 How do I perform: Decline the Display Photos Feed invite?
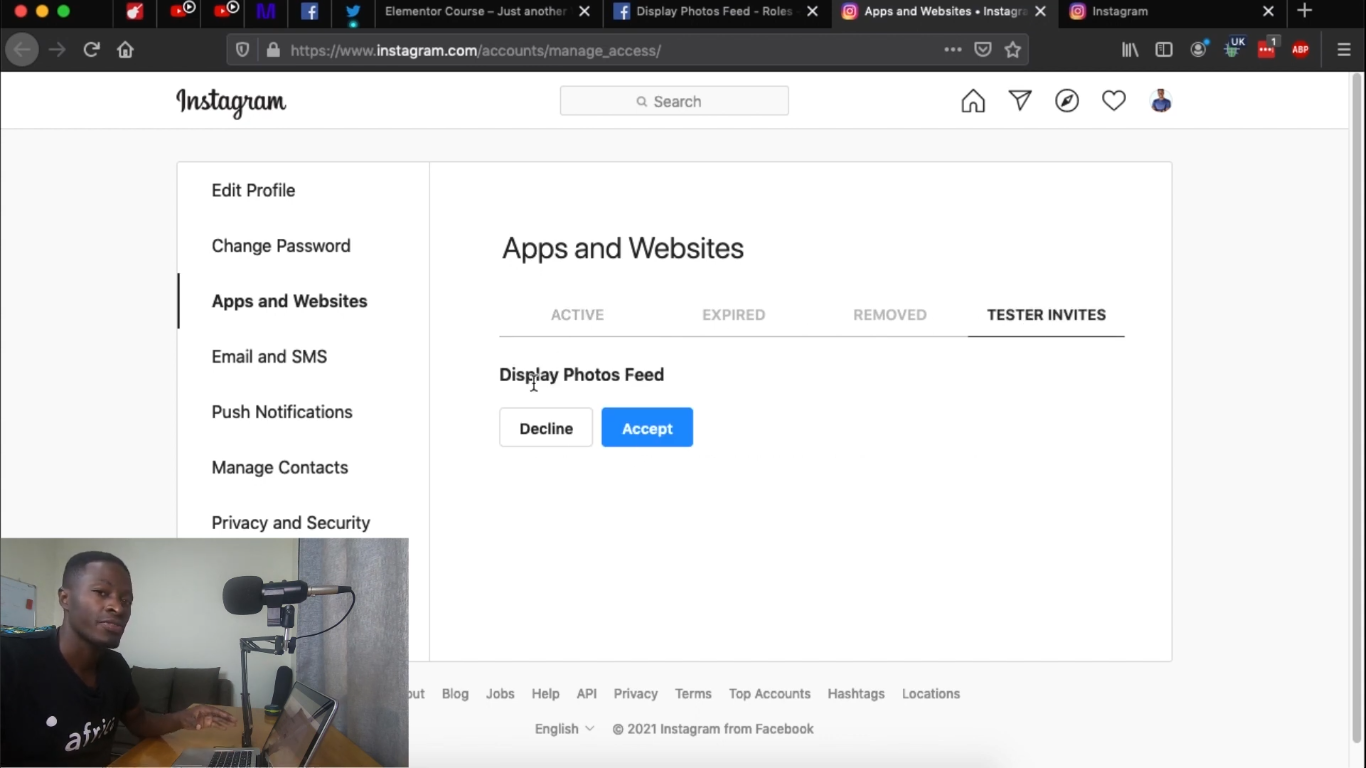[x=546, y=428]
